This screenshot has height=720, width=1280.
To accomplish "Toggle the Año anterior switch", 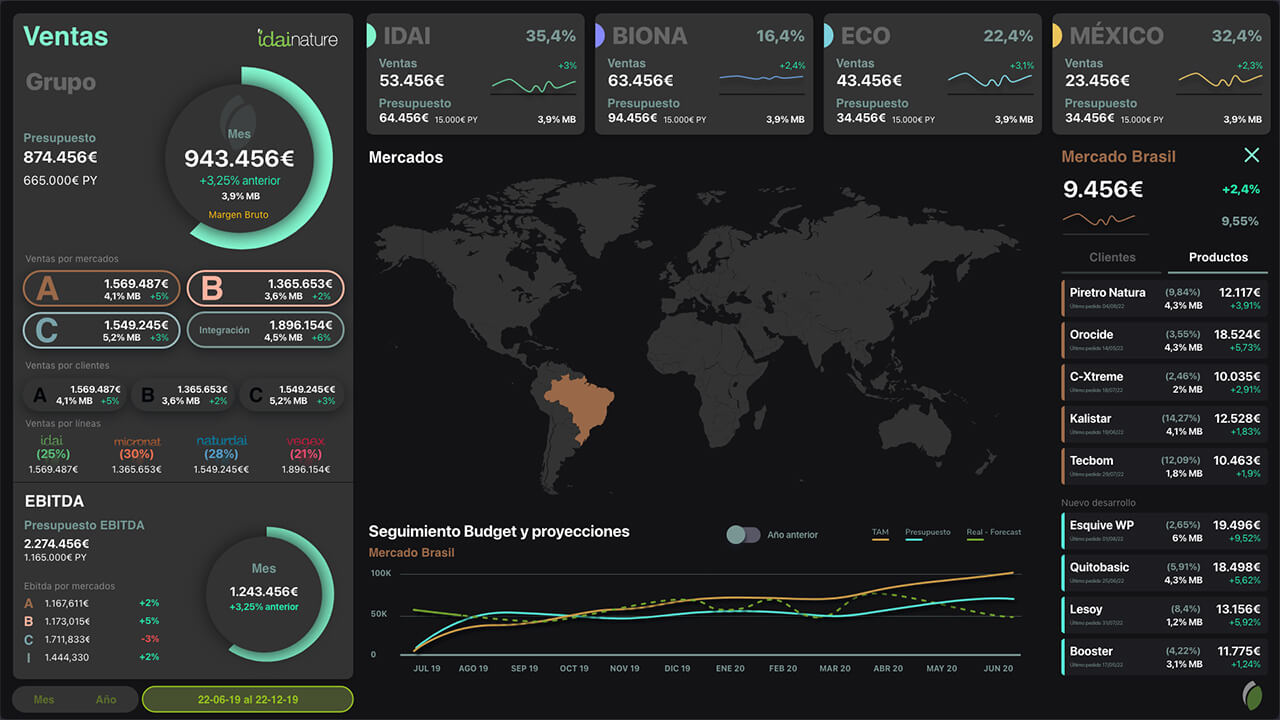I will (x=743, y=535).
